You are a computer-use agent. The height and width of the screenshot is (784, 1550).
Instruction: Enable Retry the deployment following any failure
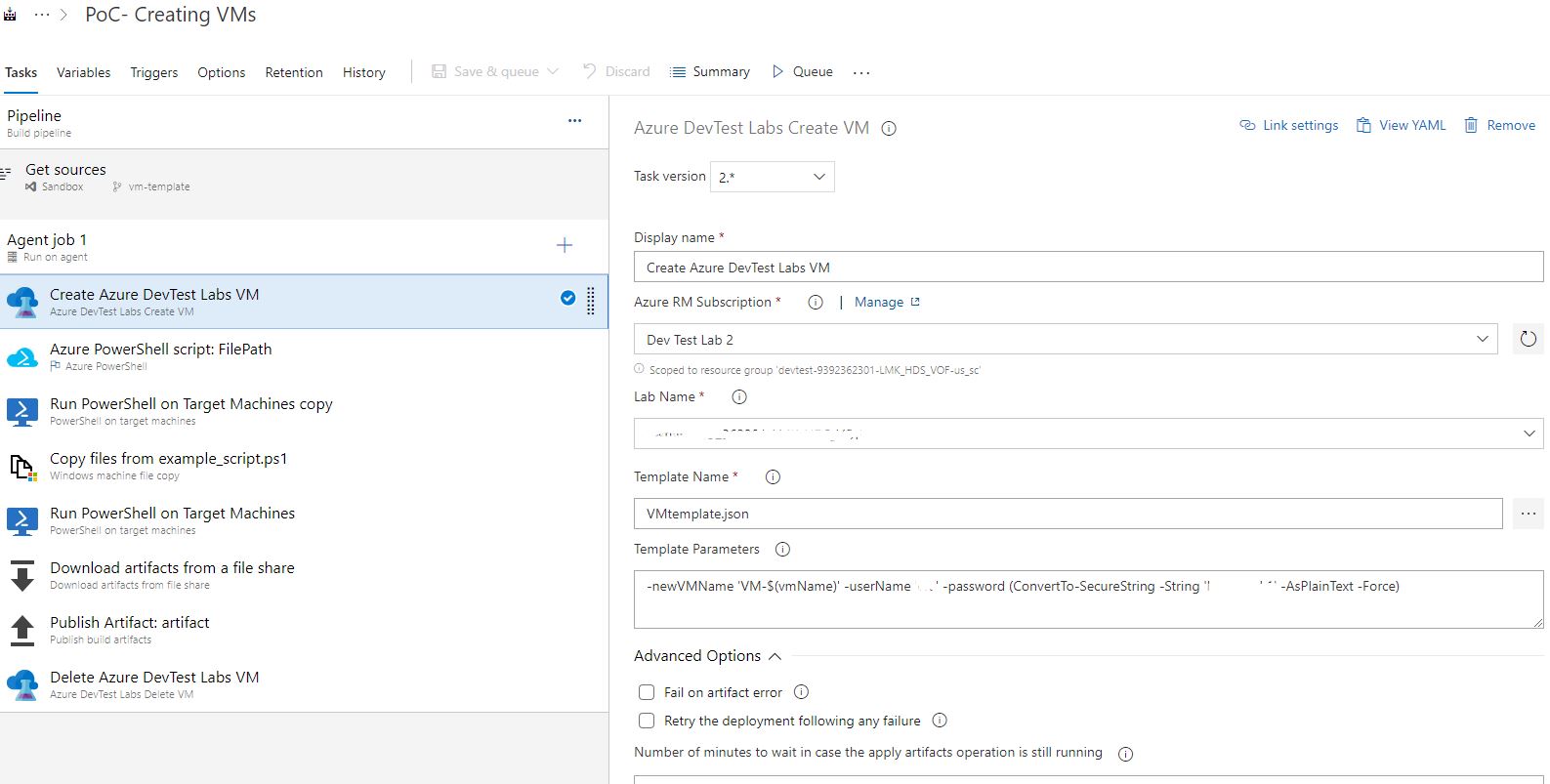(646, 721)
